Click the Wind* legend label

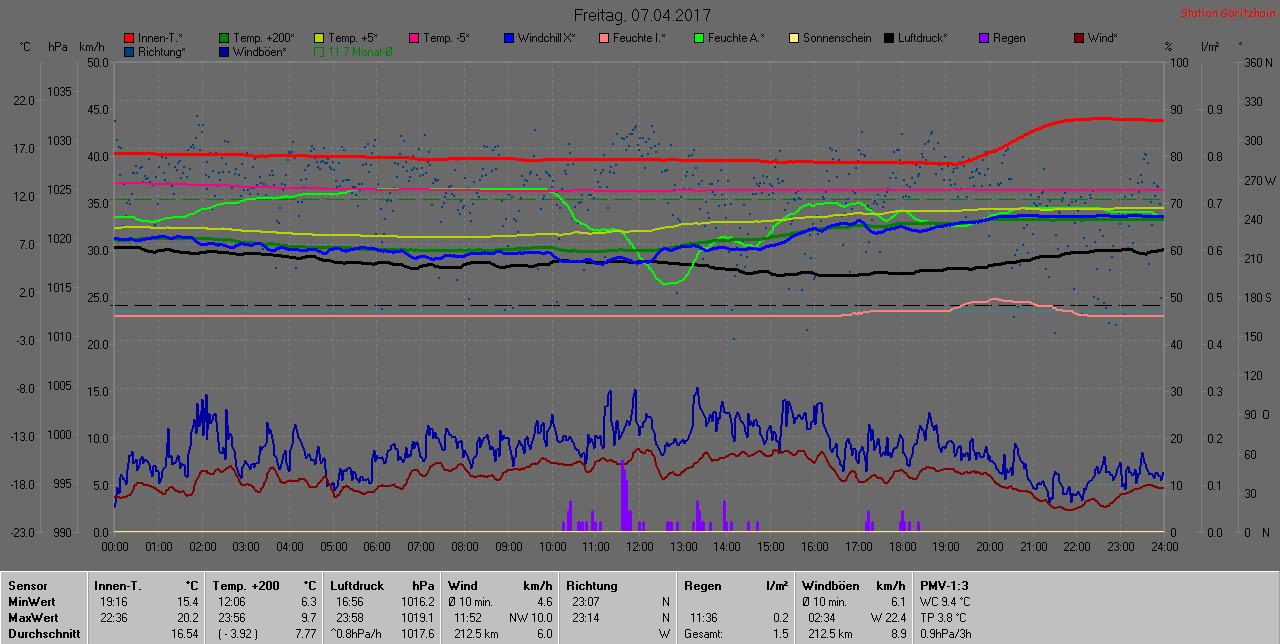(x=1103, y=38)
